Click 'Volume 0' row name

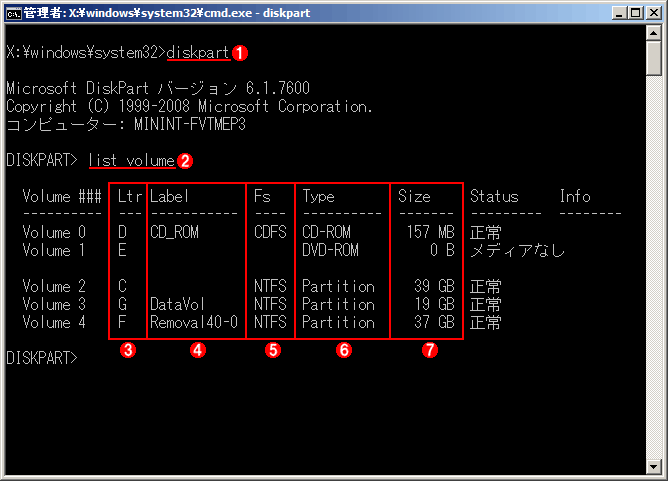pyautogui.click(x=54, y=232)
